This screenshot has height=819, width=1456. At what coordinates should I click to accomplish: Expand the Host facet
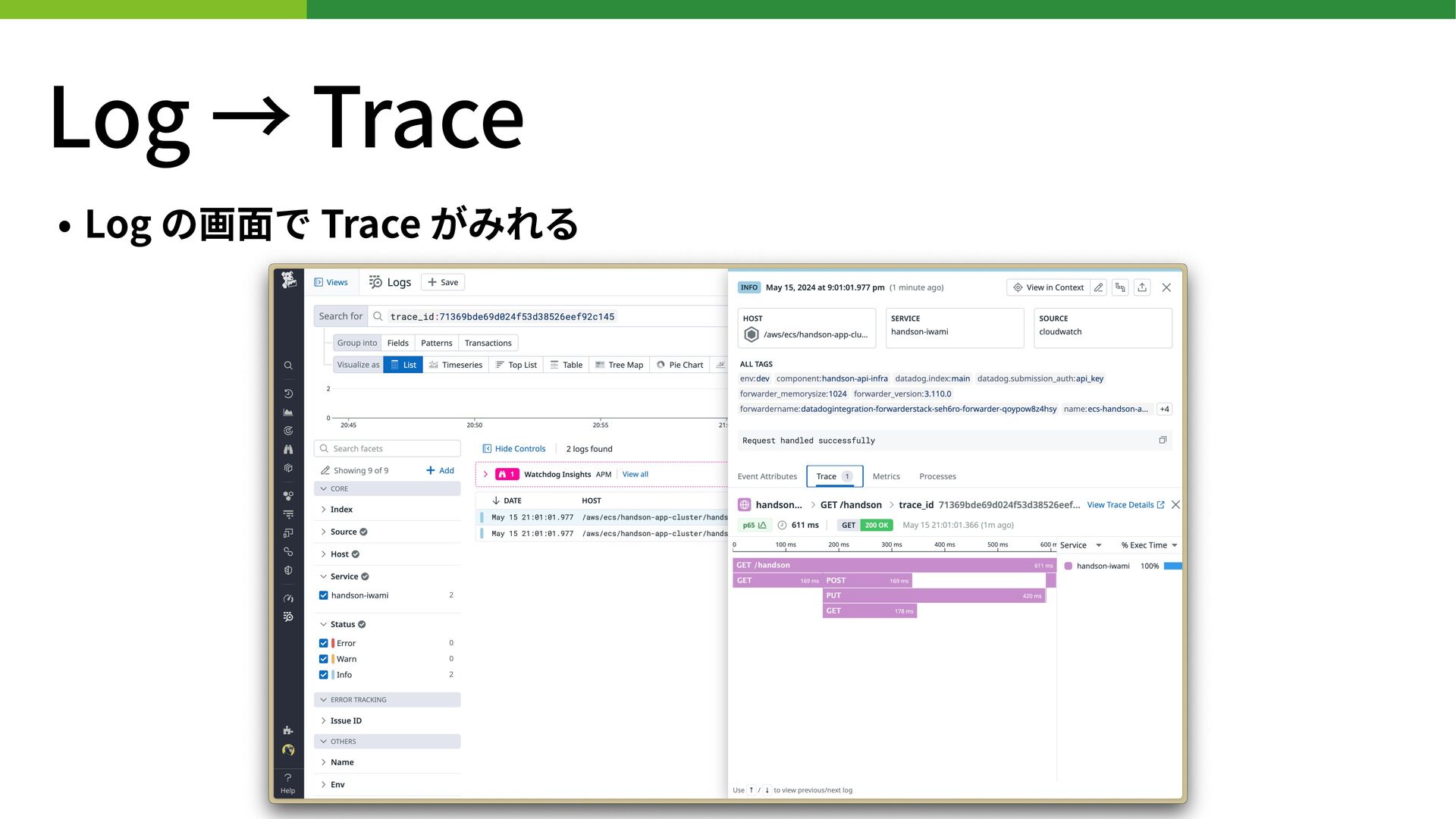coord(340,554)
